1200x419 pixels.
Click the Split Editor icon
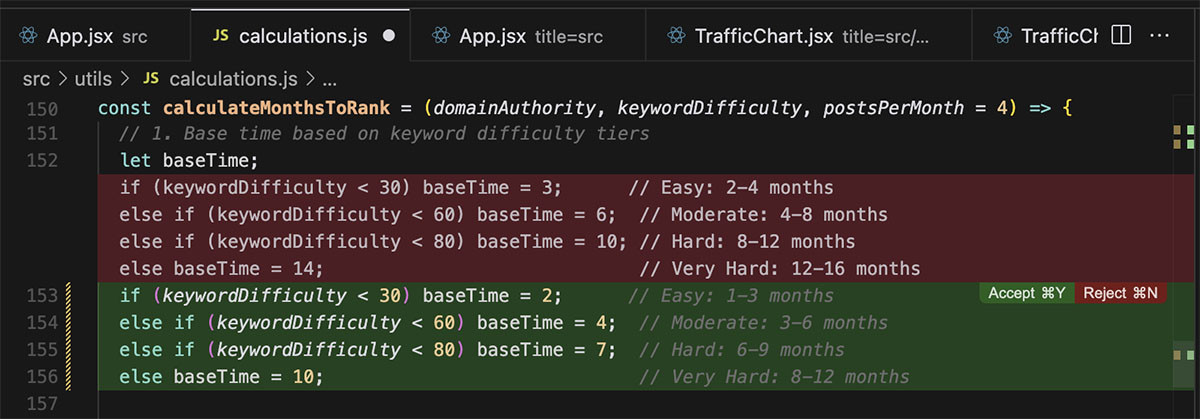pyautogui.click(x=1121, y=35)
